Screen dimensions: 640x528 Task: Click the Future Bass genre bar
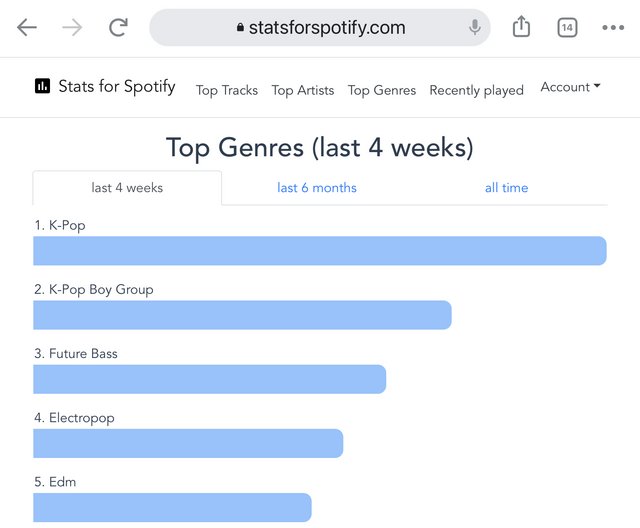tap(209, 379)
